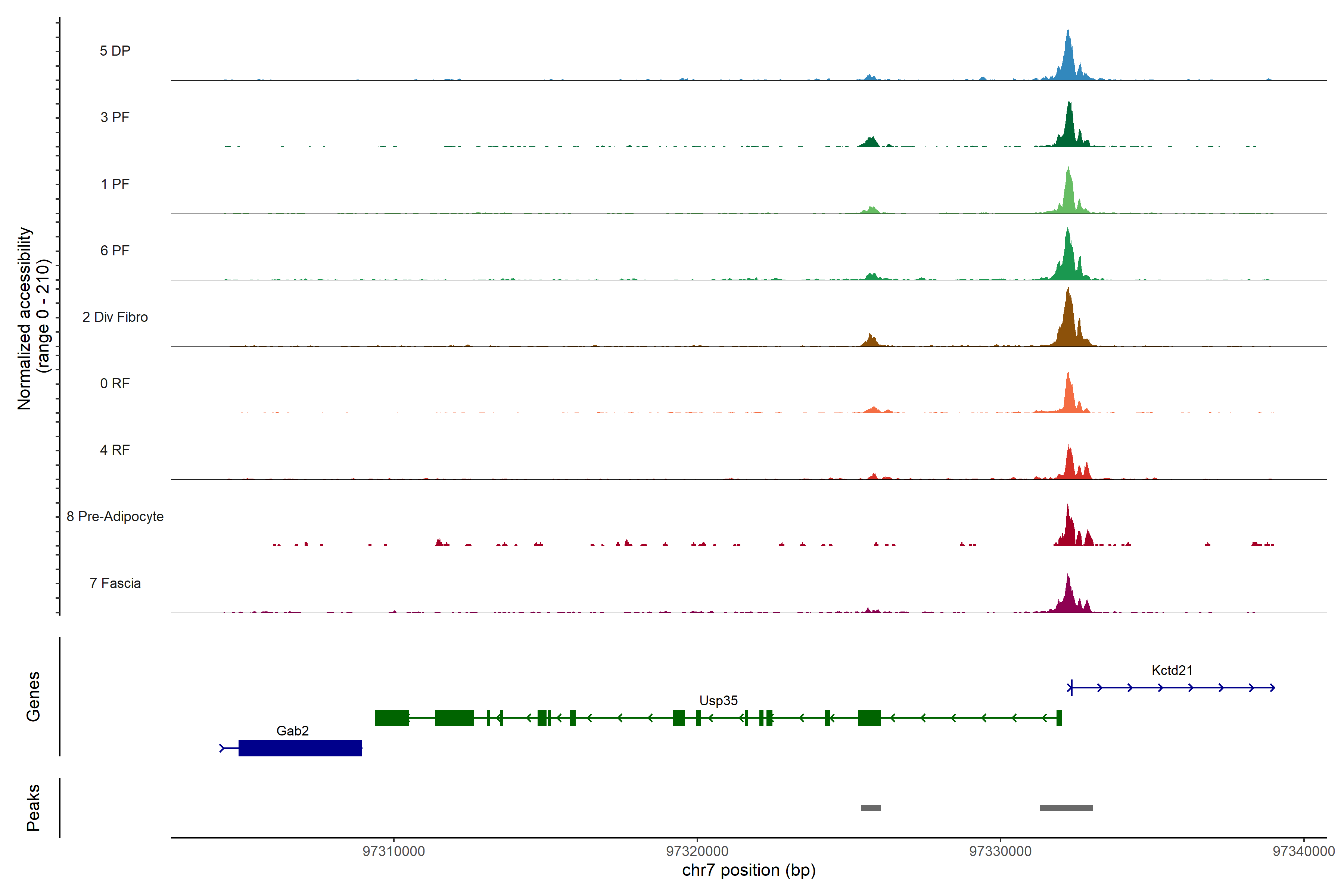Click the 7 Fascia track label
The height and width of the screenshot is (896, 1344).
(115, 584)
